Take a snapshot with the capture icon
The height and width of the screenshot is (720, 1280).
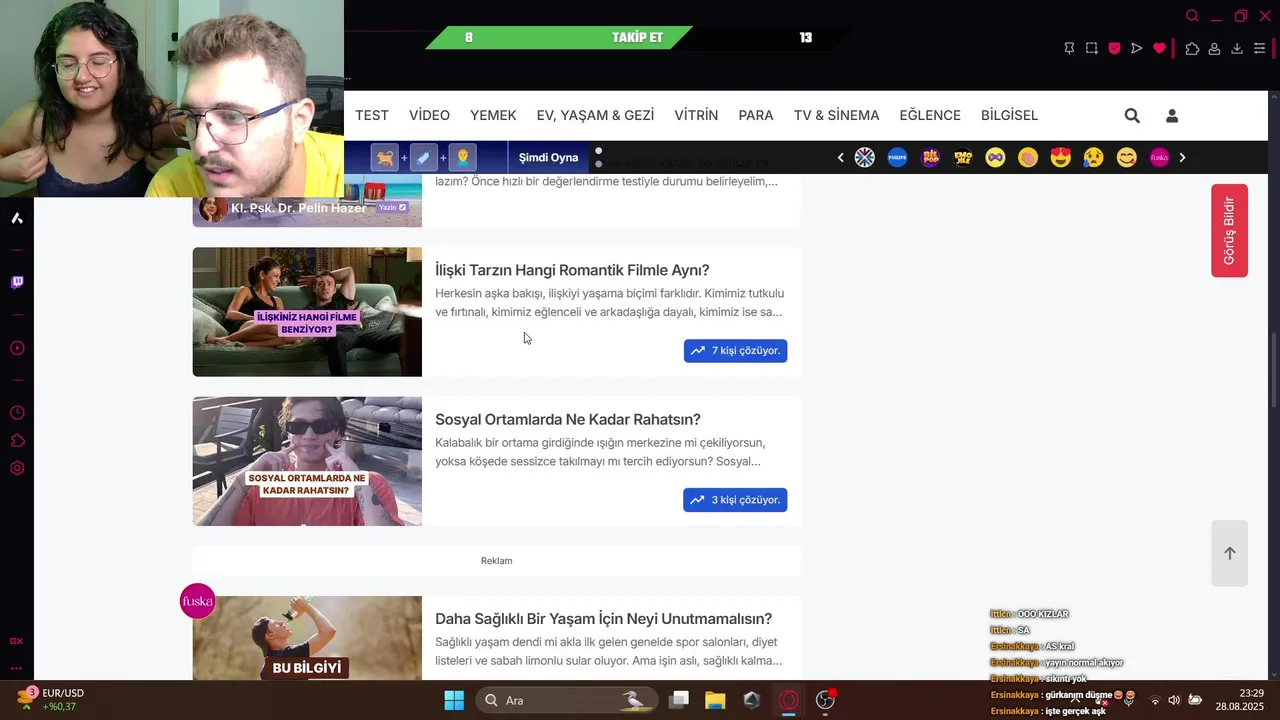pyautogui.click(x=1092, y=48)
